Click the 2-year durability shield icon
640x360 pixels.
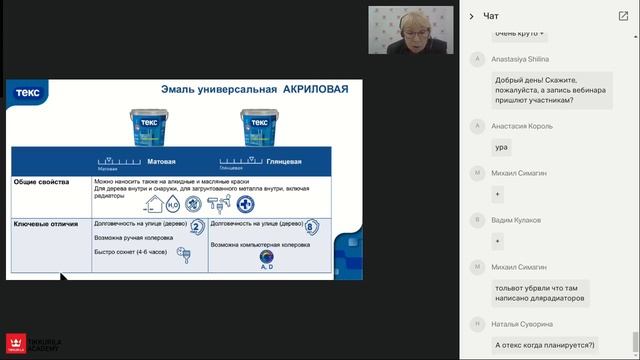tap(197, 227)
